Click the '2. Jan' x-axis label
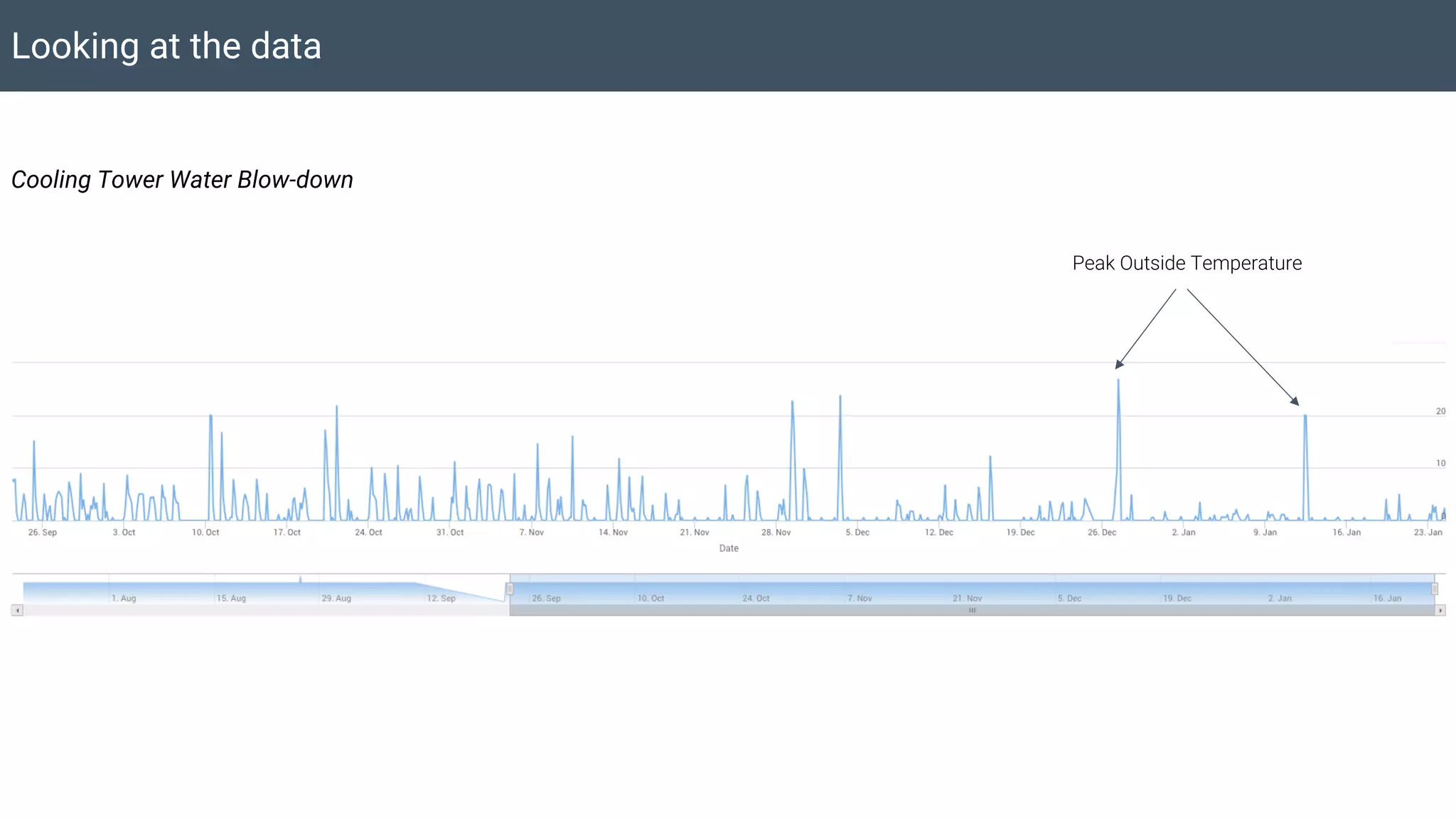The height and width of the screenshot is (819, 1456). click(x=1184, y=532)
